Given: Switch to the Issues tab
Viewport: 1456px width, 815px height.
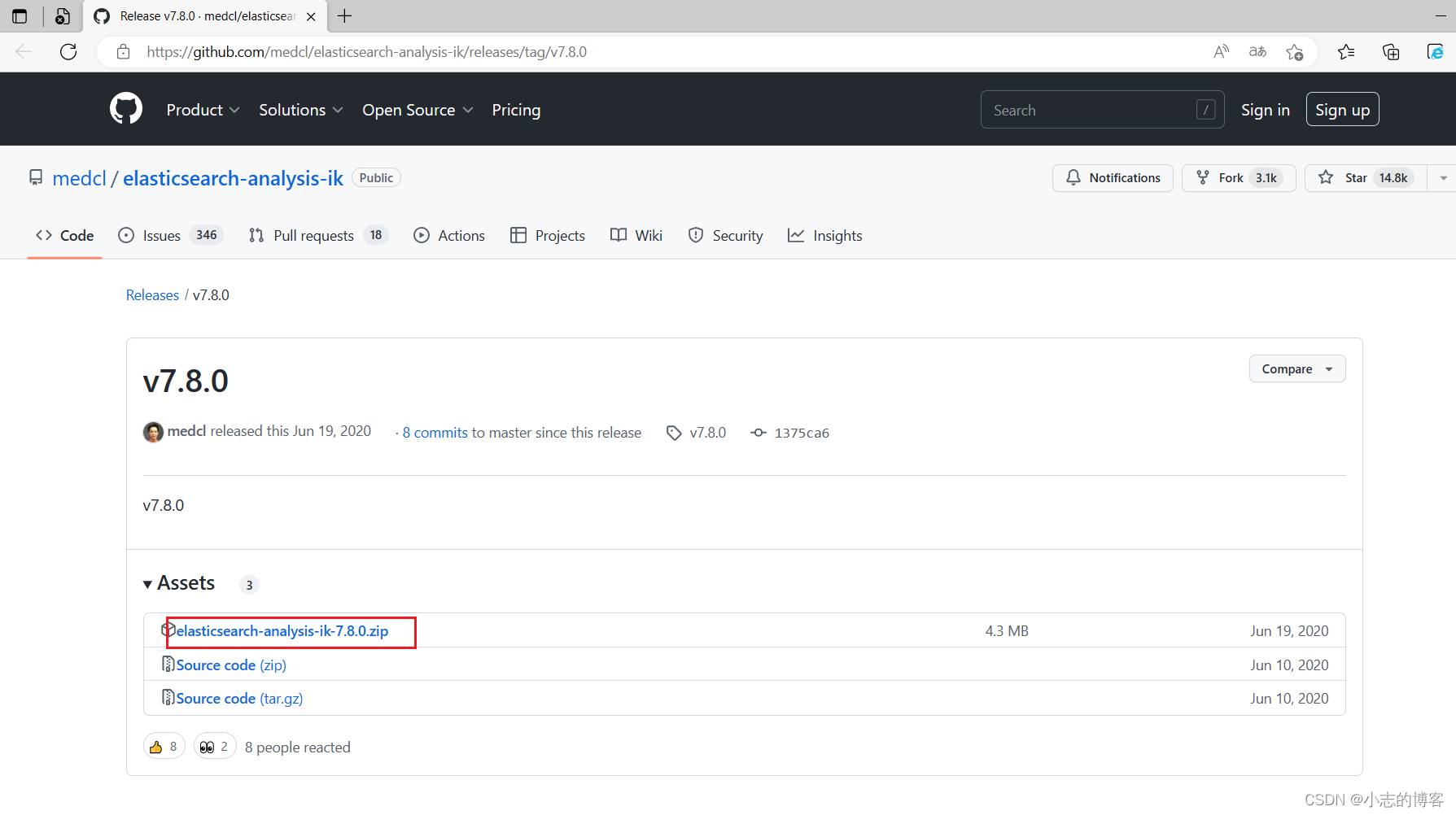Looking at the screenshot, I should pyautogui.click(x=160, y=235).
